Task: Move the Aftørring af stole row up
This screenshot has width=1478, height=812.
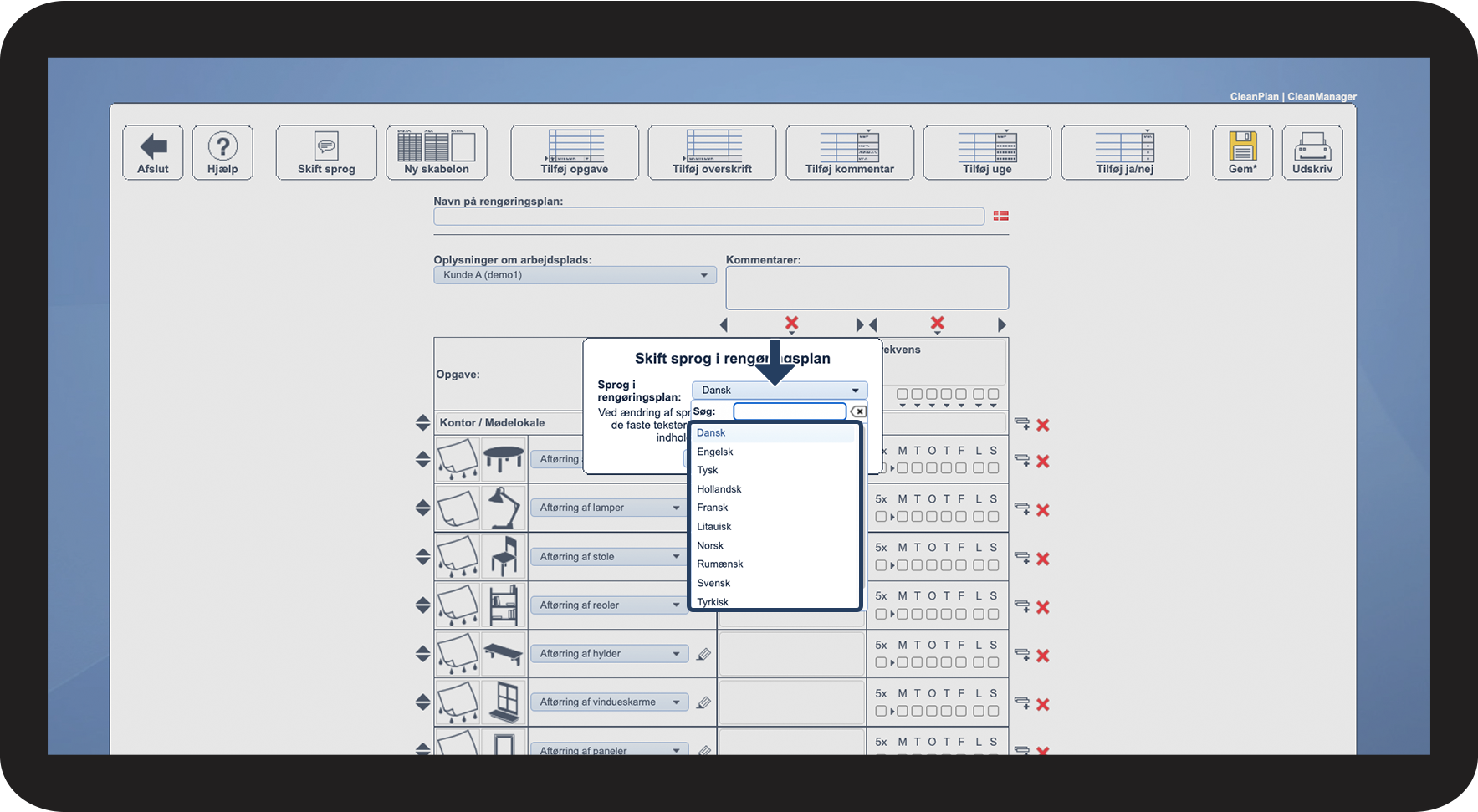Action: click(x=422, y=552)
